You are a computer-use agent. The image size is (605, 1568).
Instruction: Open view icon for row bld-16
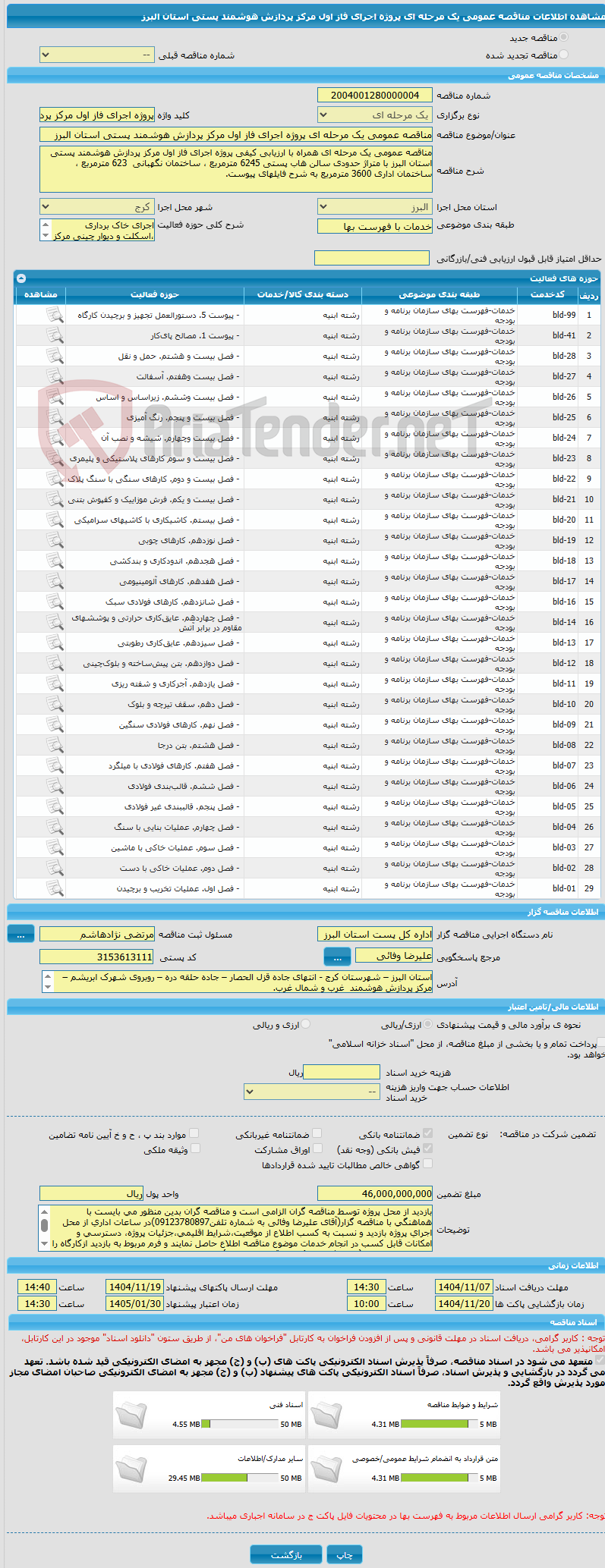(x=55, y=602)
